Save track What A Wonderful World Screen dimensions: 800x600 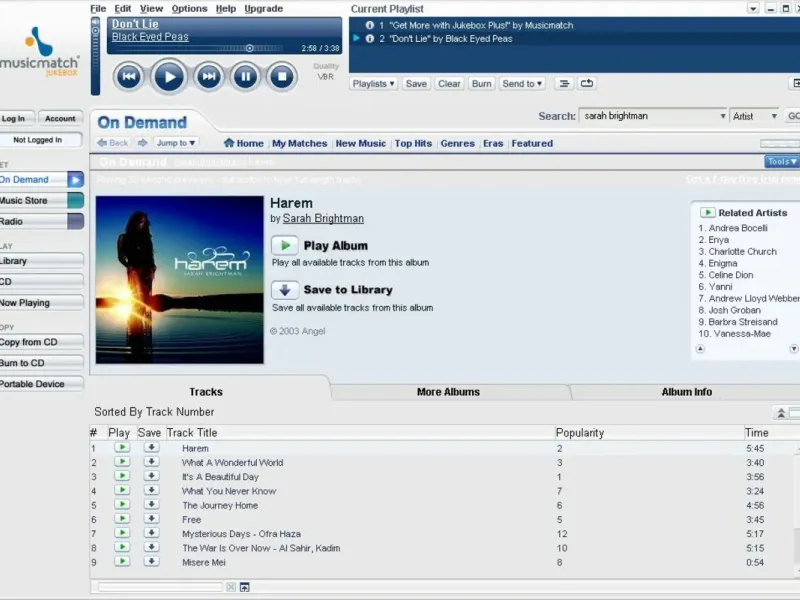(151, 462)
